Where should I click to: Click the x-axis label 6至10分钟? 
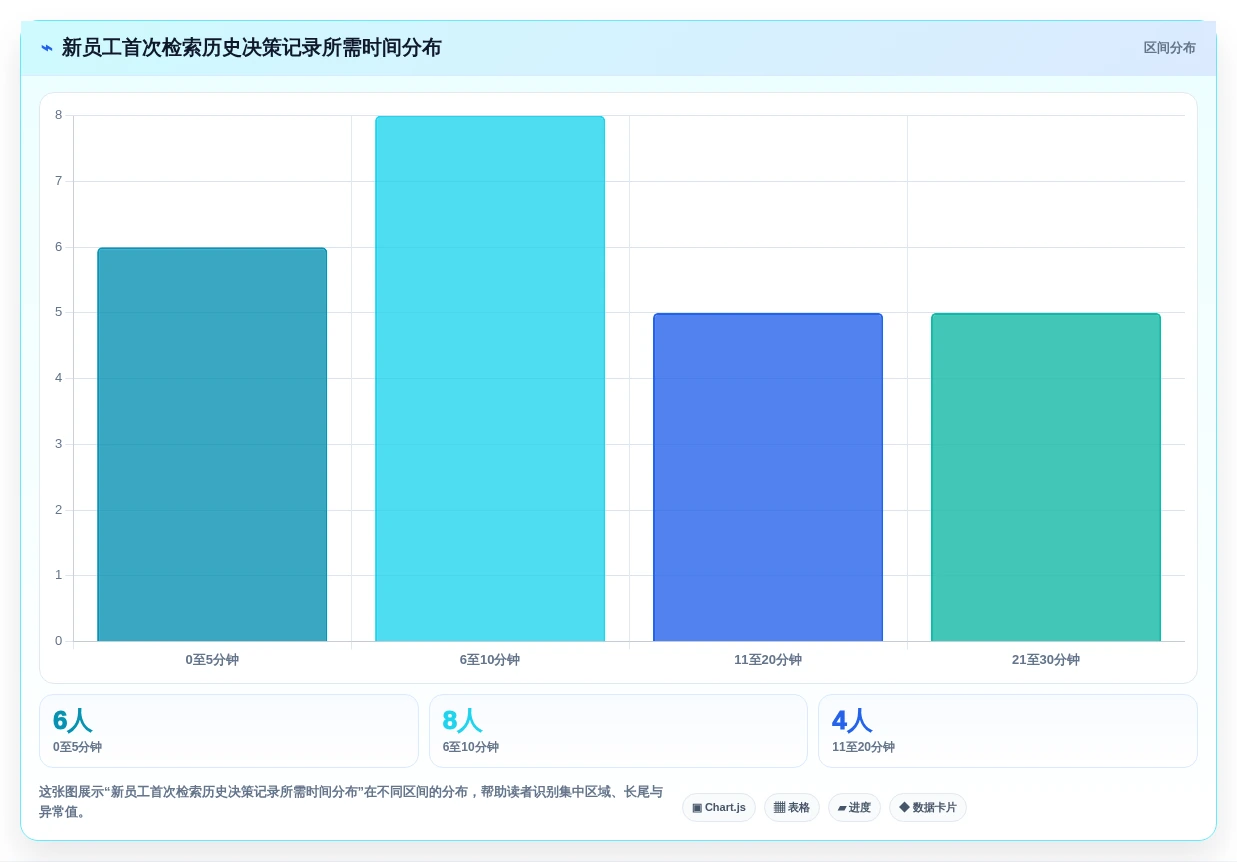pyautogui.click(x=490, y=660)
